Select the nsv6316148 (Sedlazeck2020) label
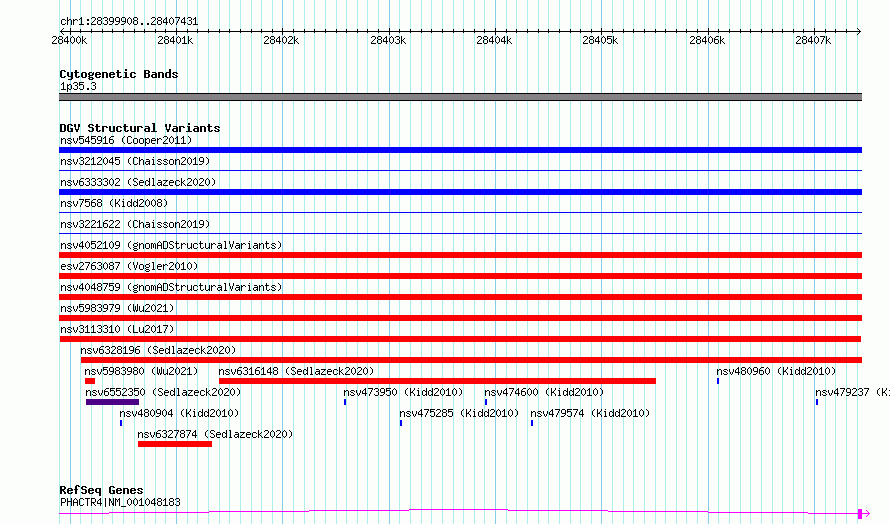 point(296,371)
